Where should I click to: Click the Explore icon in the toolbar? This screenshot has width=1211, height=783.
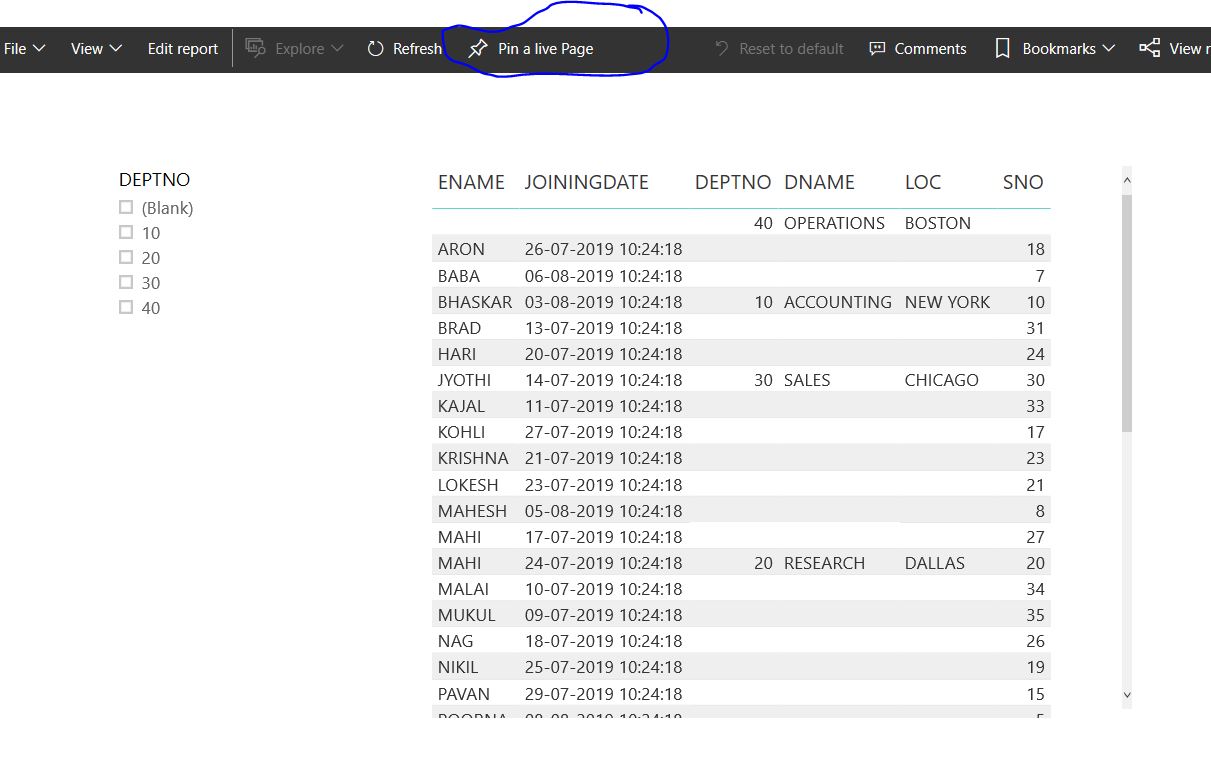point(256,48)
